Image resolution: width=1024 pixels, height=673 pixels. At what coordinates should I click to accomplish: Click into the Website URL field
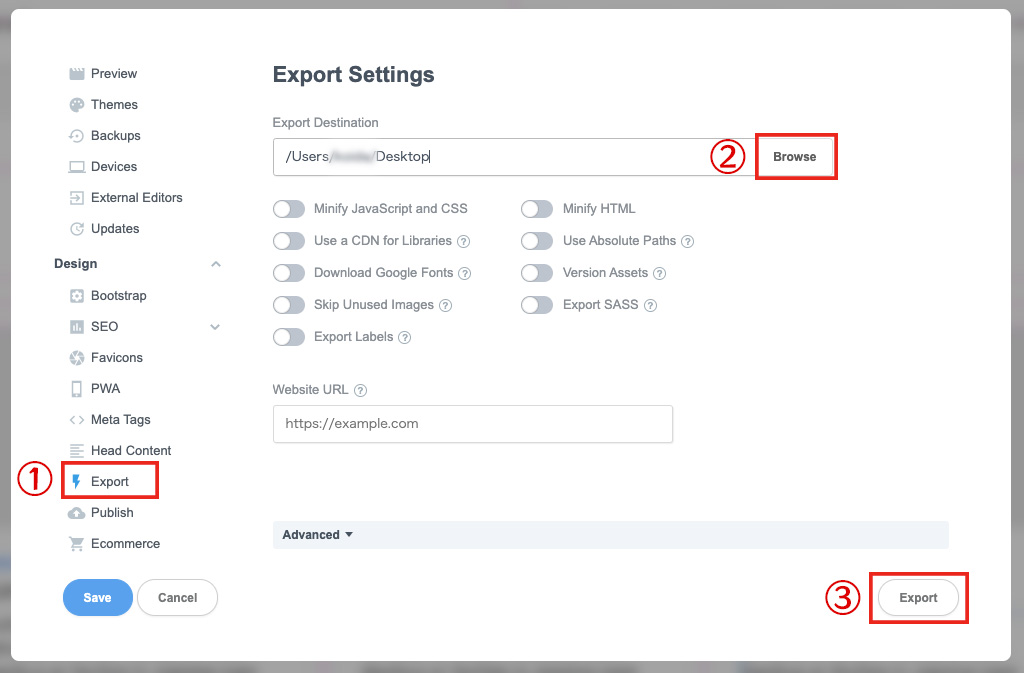point(472,424)
